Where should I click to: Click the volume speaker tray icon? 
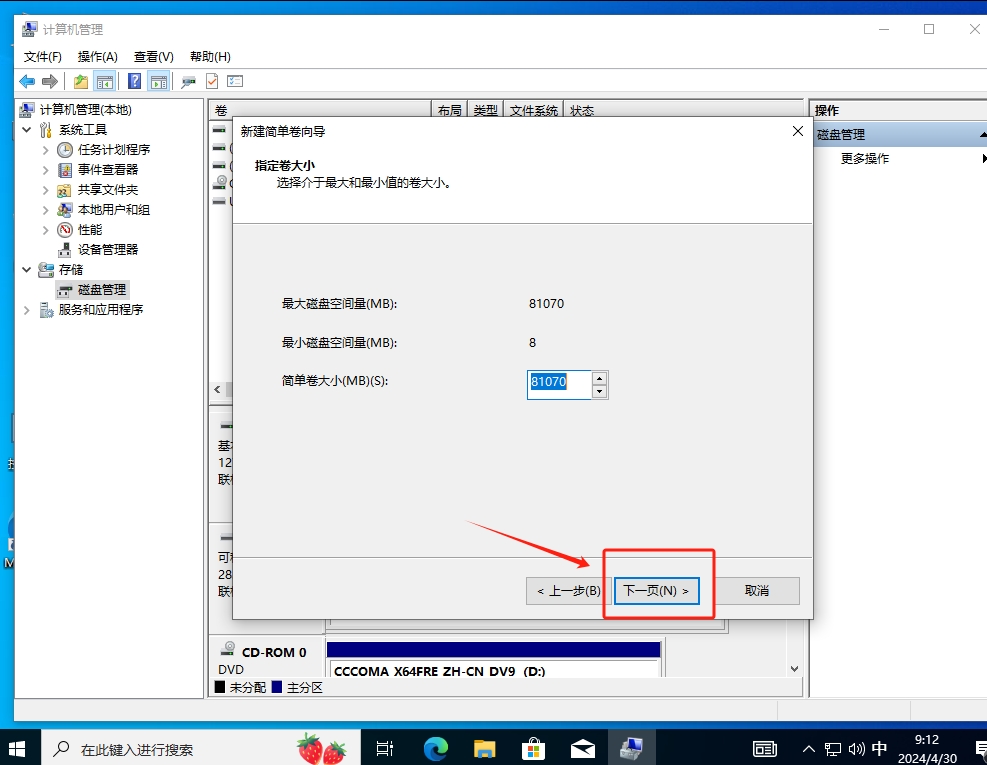(x=857, y=749)
